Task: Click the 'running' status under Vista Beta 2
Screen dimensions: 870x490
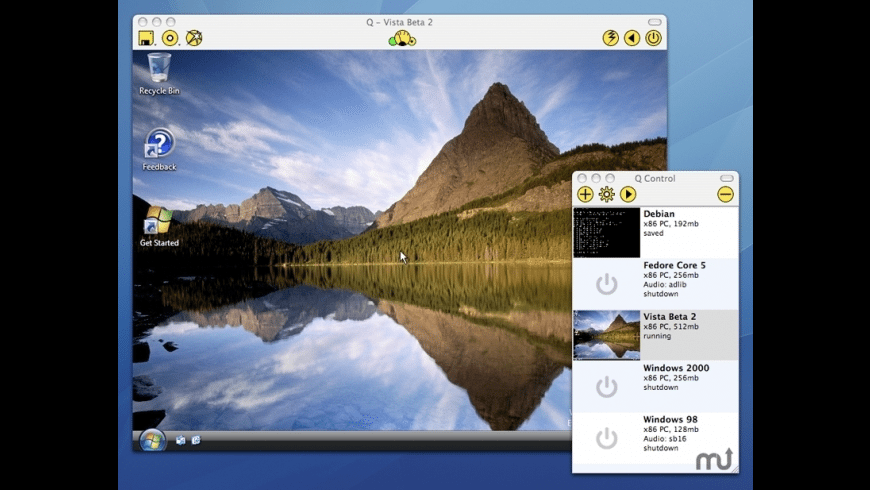Action: coord(657,336)
